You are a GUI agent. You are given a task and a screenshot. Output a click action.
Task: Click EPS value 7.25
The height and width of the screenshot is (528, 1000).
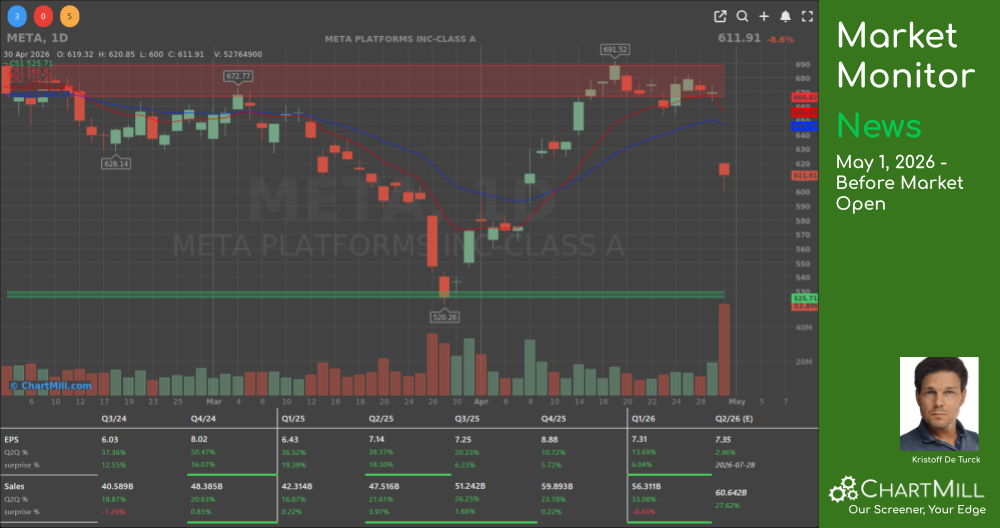pyautogui.click(x=463, y=439)
